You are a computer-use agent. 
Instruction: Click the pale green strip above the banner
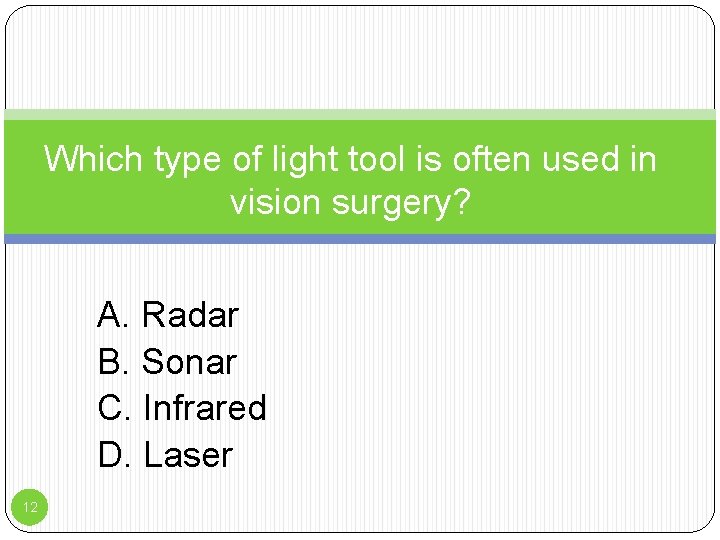tap(360, 114)
